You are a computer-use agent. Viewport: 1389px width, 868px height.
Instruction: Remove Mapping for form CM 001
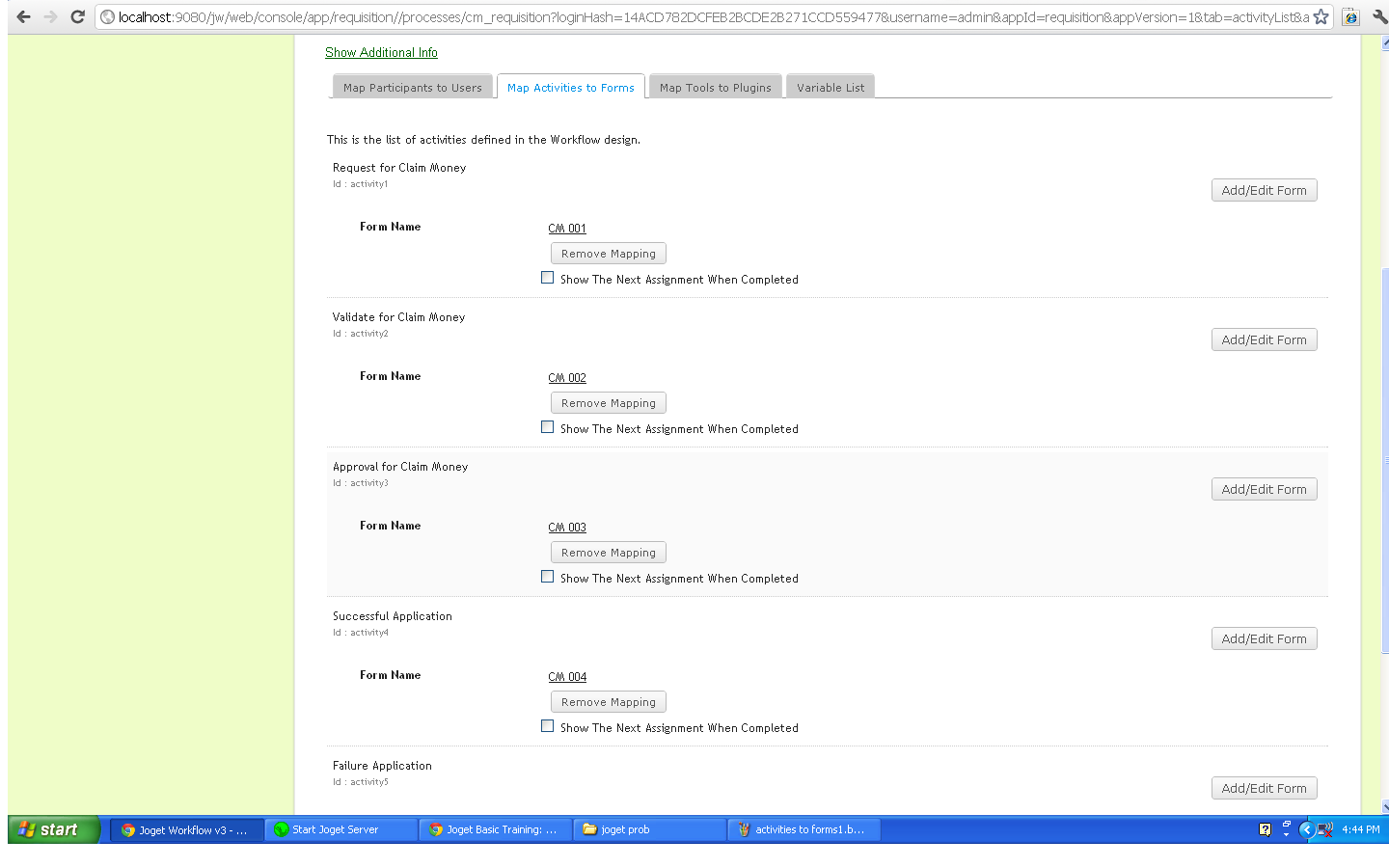[x=609, y=254]
